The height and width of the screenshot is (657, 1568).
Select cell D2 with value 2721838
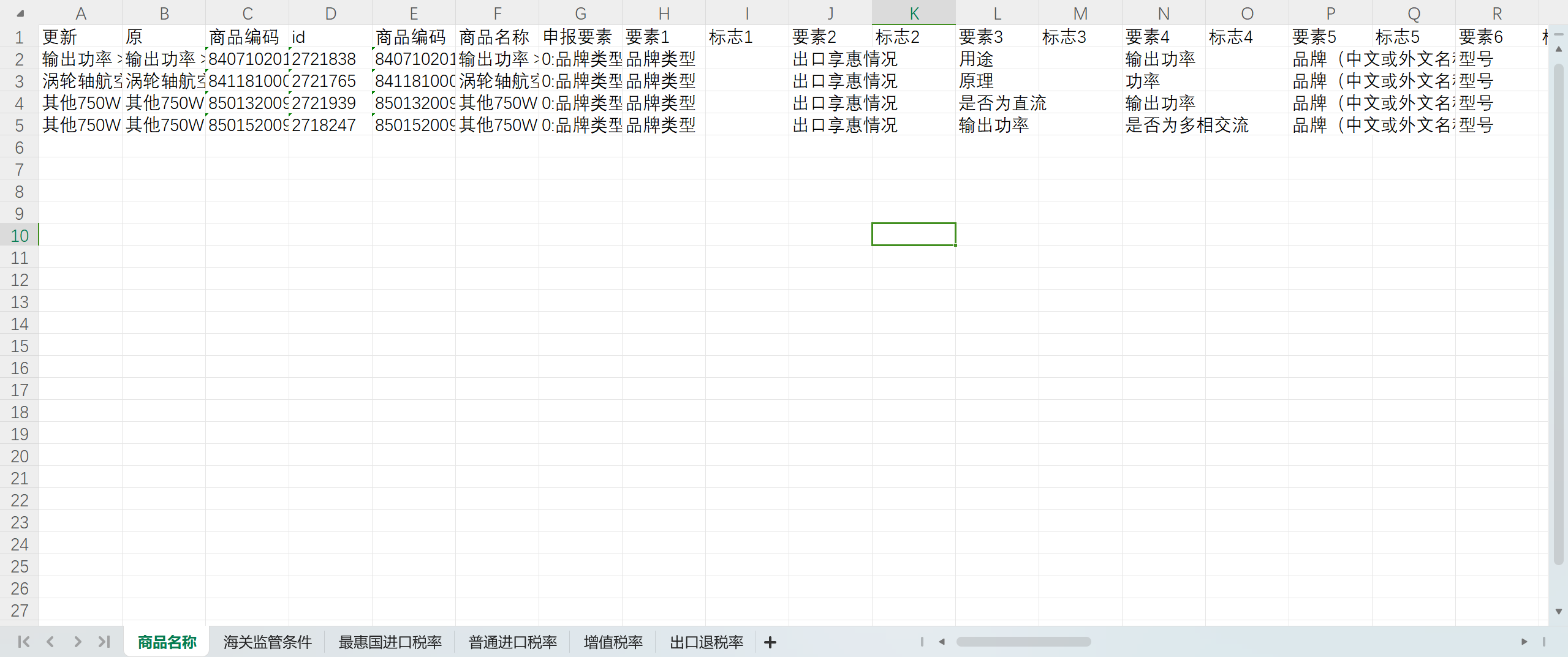pos(330,59)
